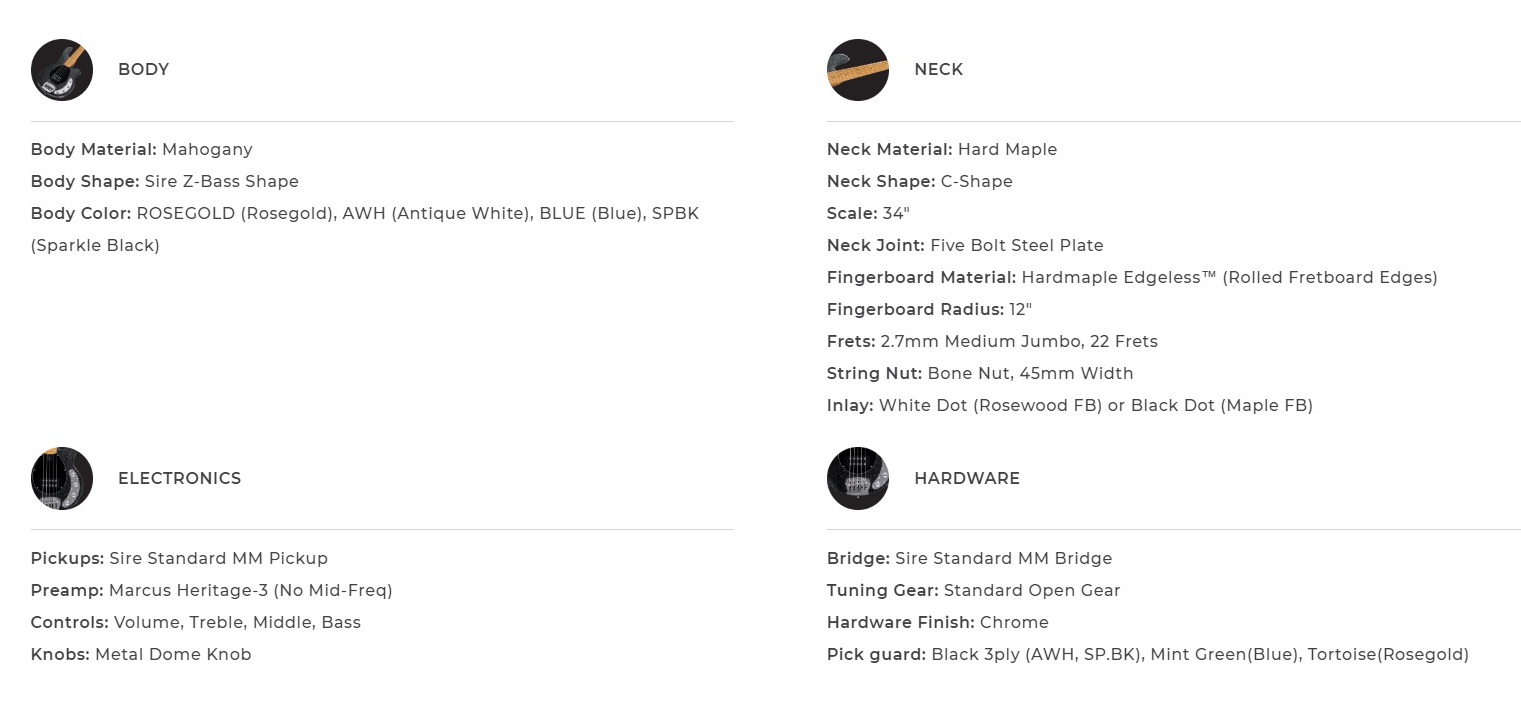This screenshot has width=1521, height=702.
Task: Click the ELECTRONICS section heading
Action: [179, 478]
